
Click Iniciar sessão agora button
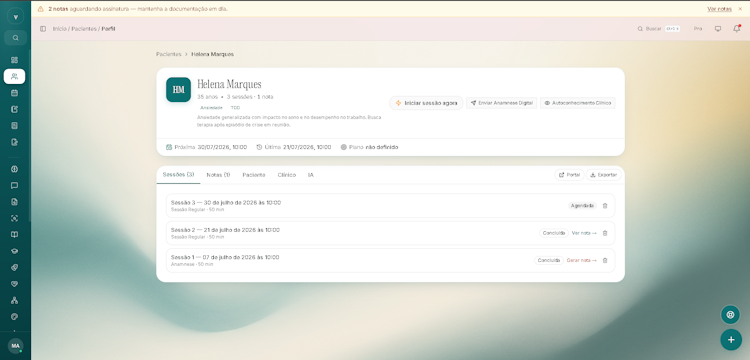(x=426, y=103)
